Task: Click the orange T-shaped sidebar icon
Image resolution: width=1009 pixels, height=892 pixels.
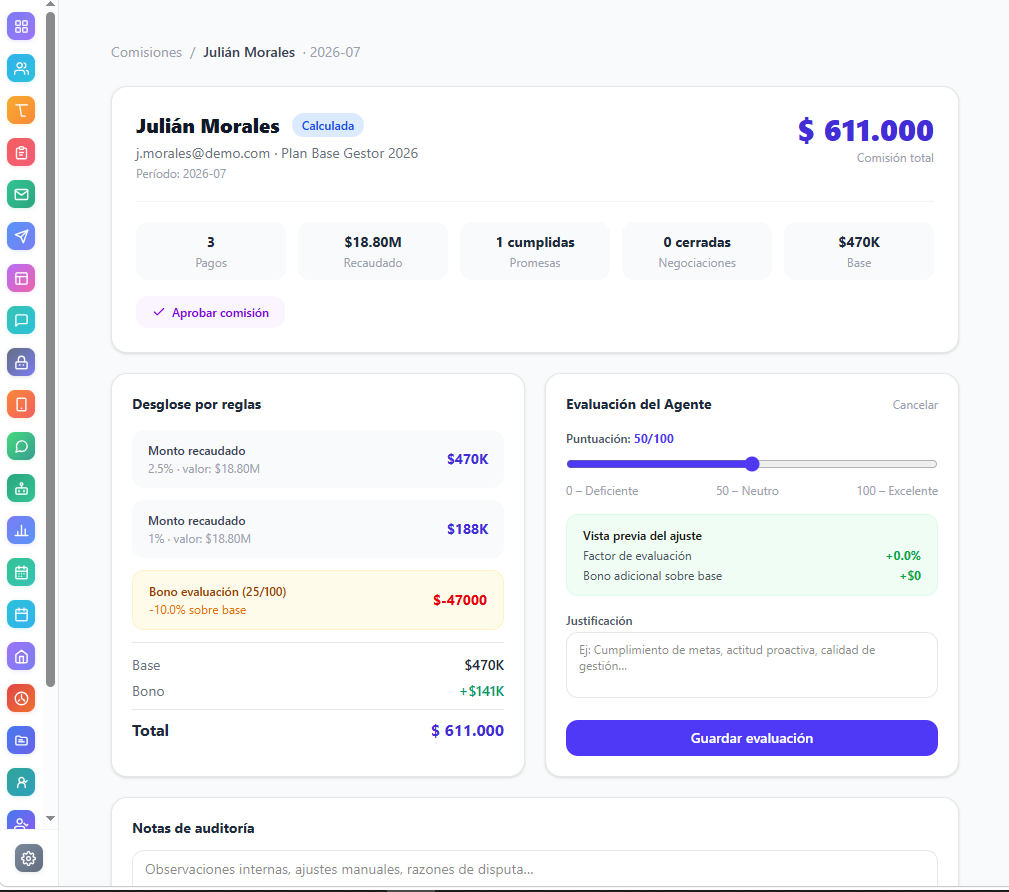Action: 21,110
